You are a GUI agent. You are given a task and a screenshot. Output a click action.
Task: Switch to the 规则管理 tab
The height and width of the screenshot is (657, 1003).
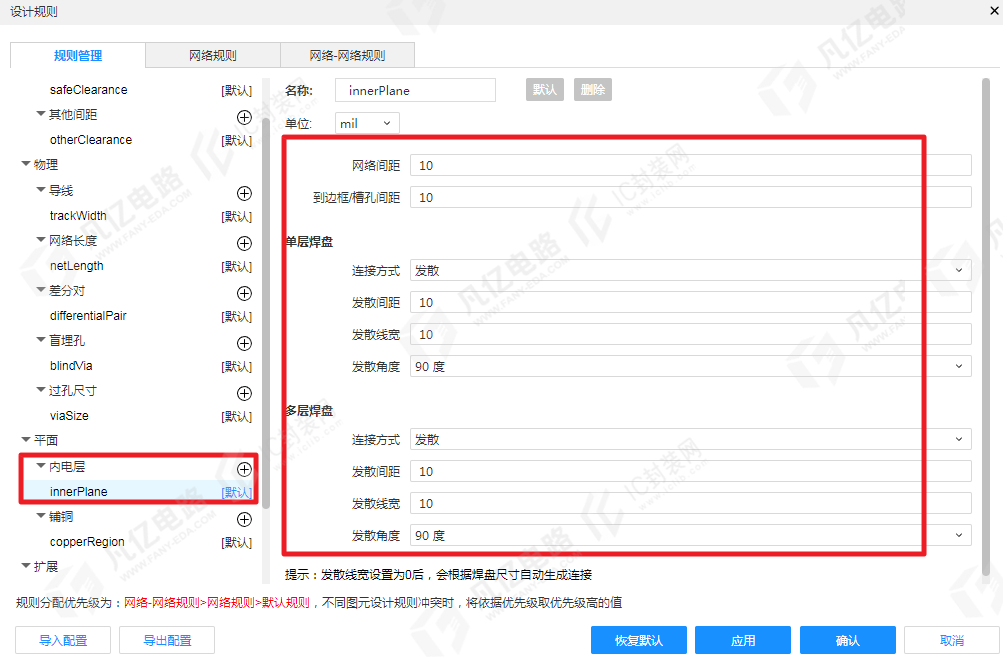point(78,56)
